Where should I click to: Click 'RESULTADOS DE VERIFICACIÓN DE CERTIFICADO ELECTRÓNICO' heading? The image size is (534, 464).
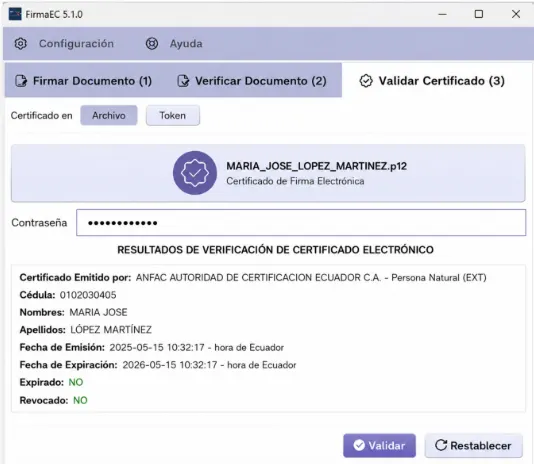click(x=276, y=250)
